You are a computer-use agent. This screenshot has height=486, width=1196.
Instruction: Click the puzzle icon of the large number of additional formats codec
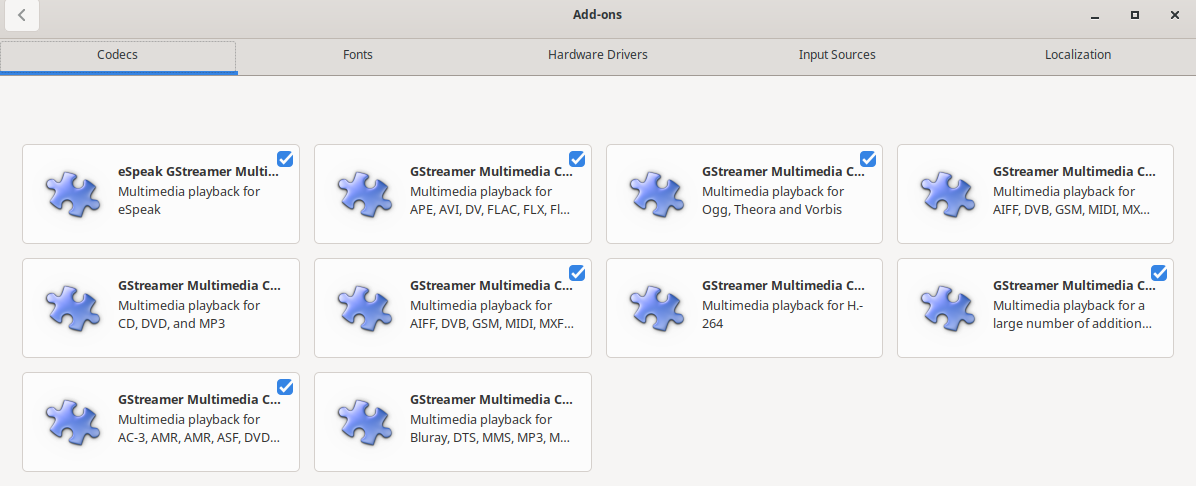[x=947, y=307]
